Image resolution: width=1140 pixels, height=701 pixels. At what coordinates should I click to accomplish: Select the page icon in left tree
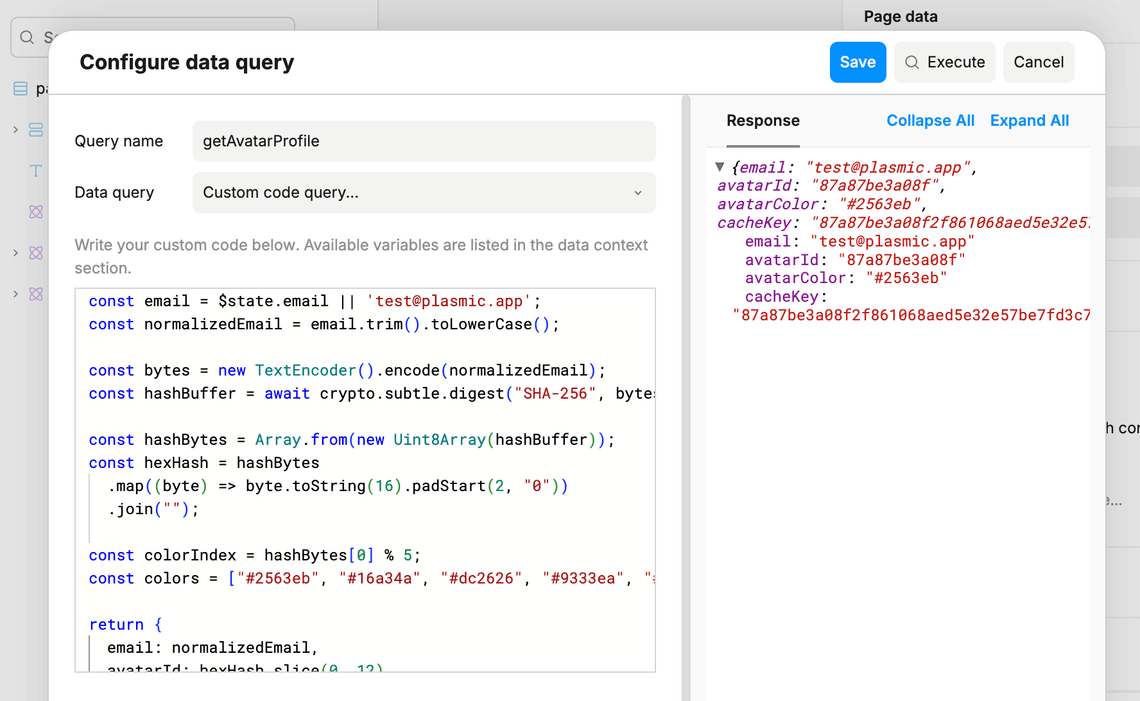tap(20, 89)
